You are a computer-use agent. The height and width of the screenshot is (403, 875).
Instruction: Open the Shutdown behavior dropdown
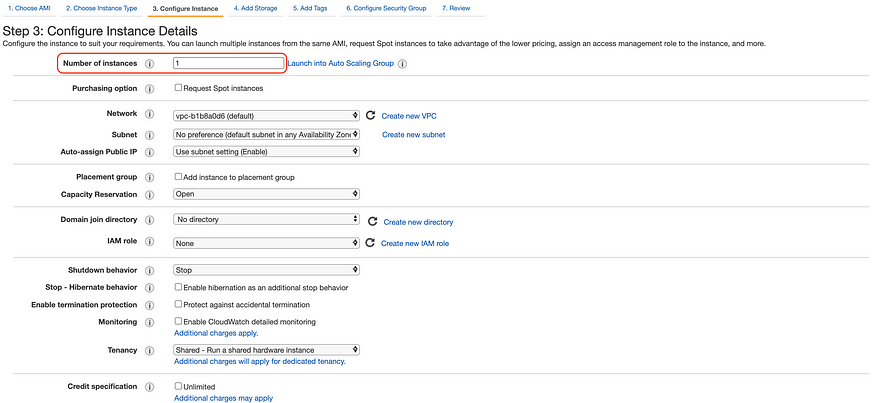coord(266,270)
